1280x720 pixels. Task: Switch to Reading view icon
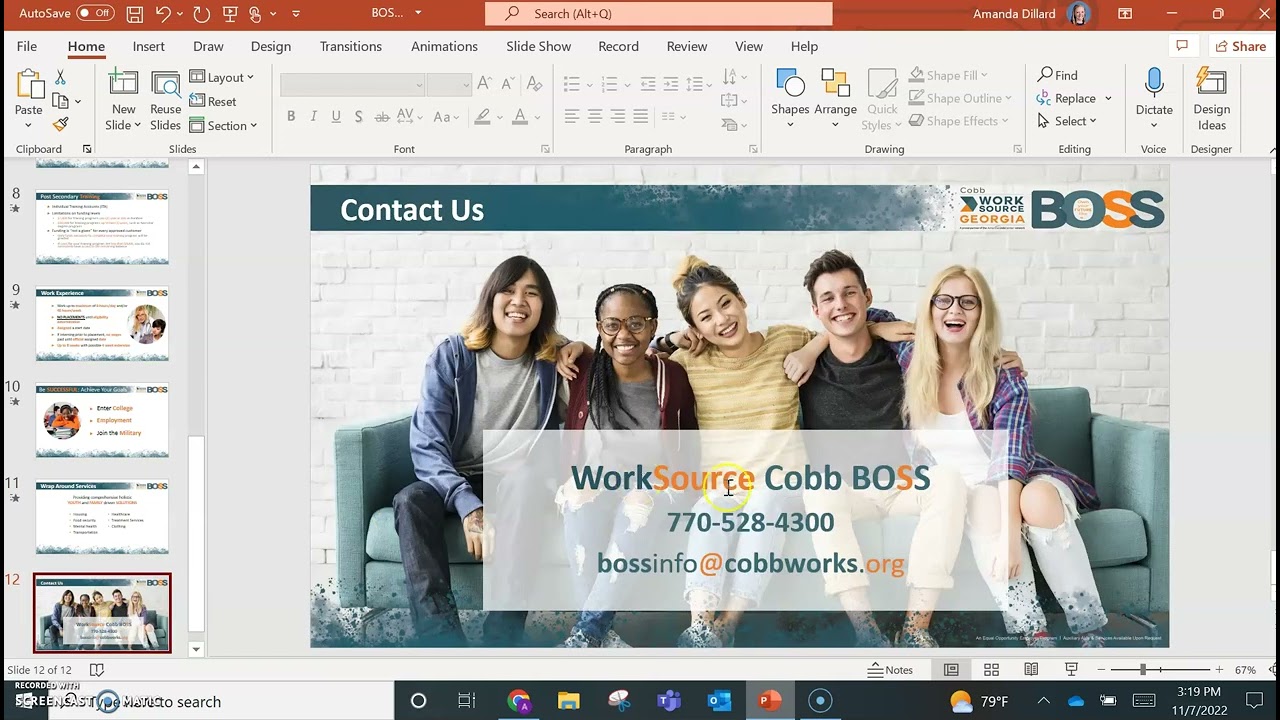point(1031,670)
